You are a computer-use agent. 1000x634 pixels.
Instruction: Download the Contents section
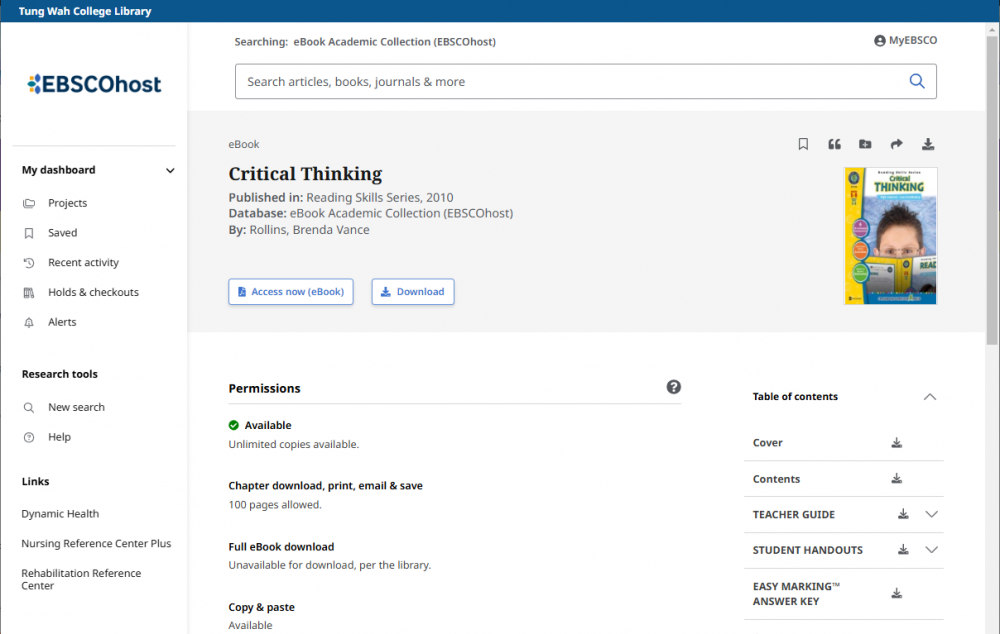pos(896,478)
